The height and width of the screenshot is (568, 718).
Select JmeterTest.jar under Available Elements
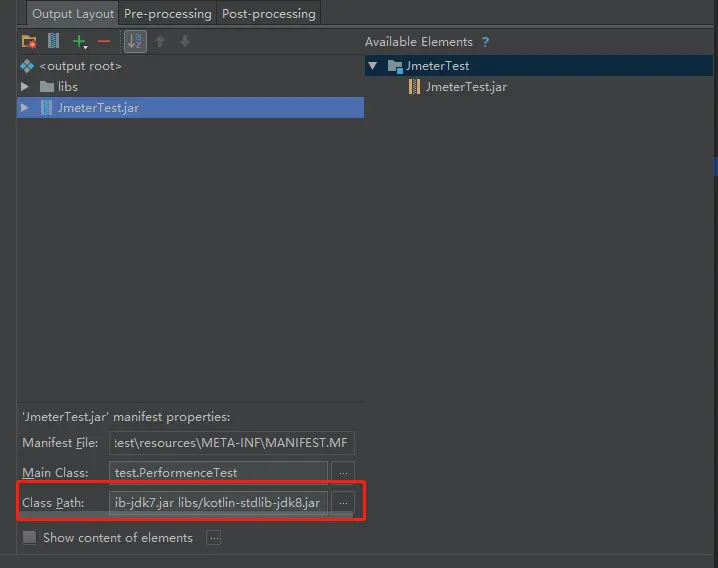[466, 87]
